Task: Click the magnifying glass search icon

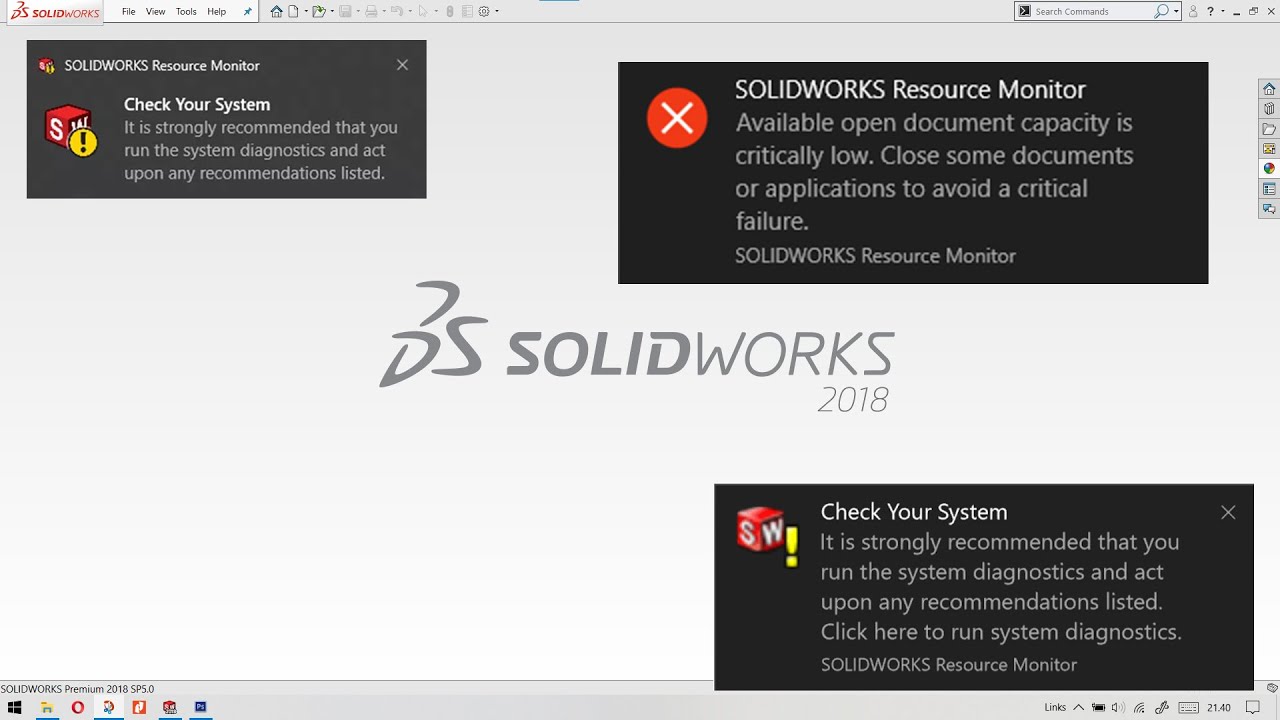Action: 1161,11
